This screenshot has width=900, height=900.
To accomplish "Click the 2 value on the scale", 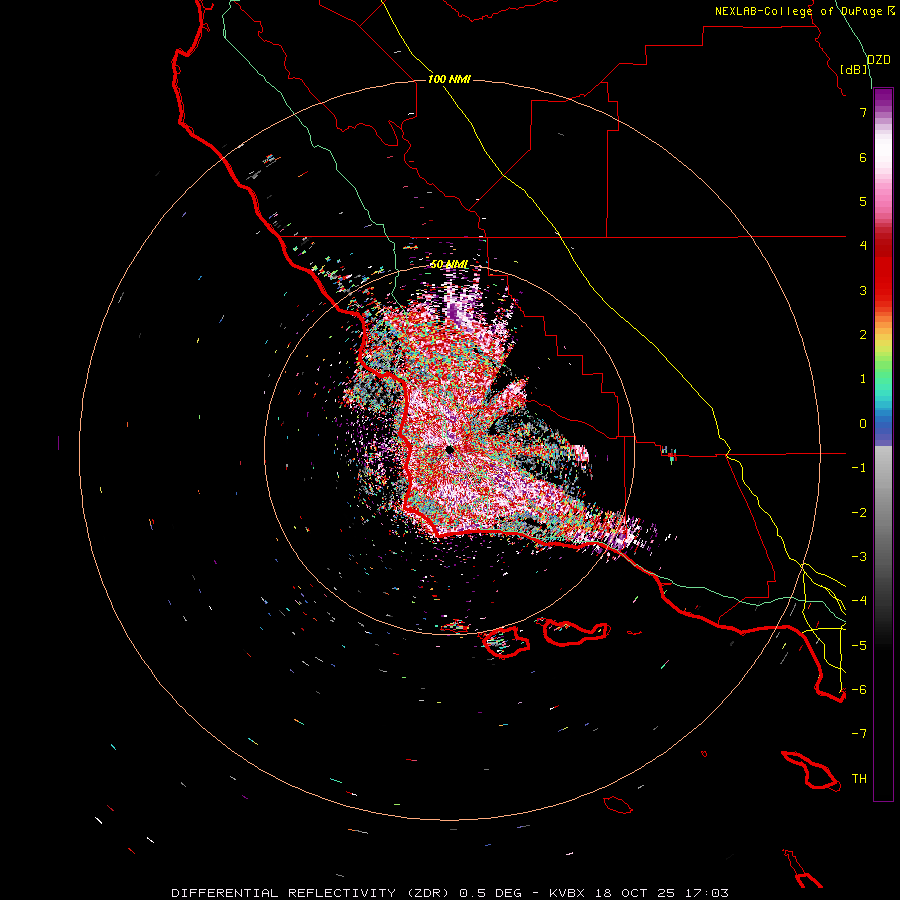I will click(863, 335).
